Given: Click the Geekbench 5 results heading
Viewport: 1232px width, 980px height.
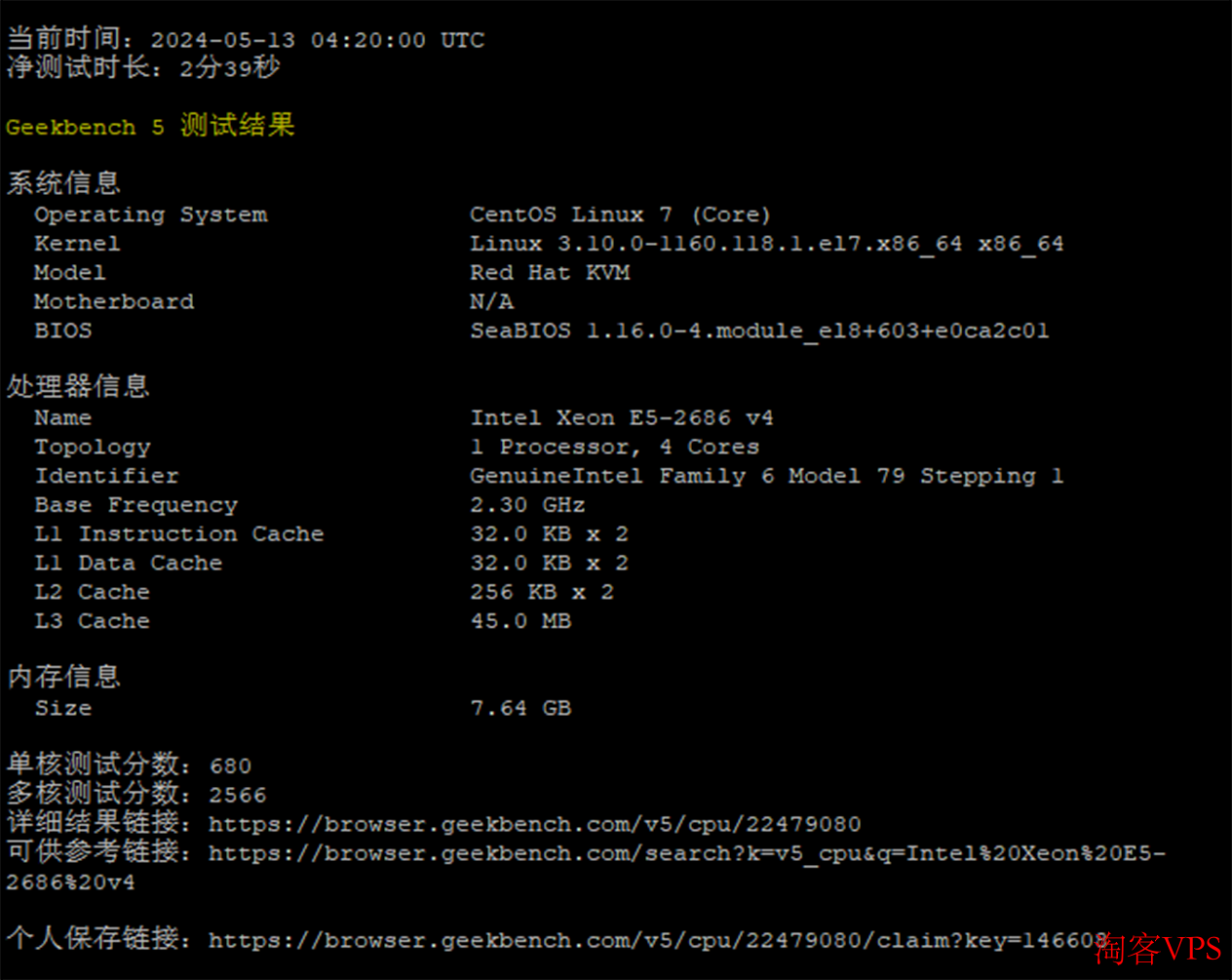Looking at the screenshot, I should coord(150,126).
